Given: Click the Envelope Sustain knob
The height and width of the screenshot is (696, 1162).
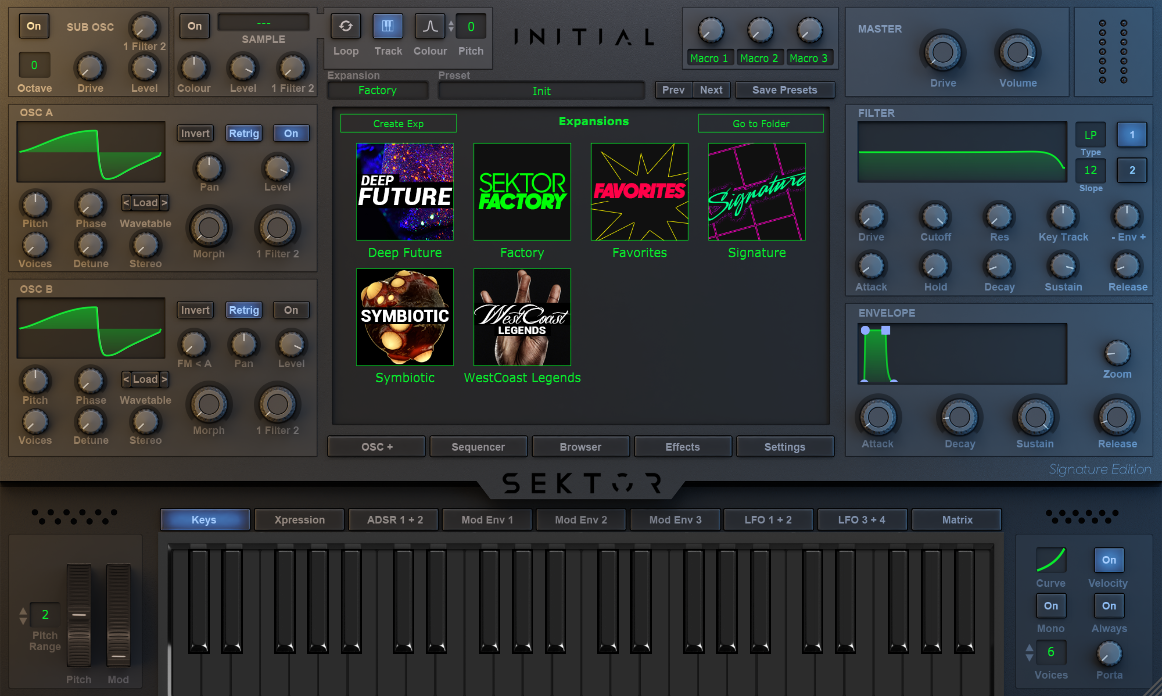Looking at the screenshot, I should pos(1035,417).
